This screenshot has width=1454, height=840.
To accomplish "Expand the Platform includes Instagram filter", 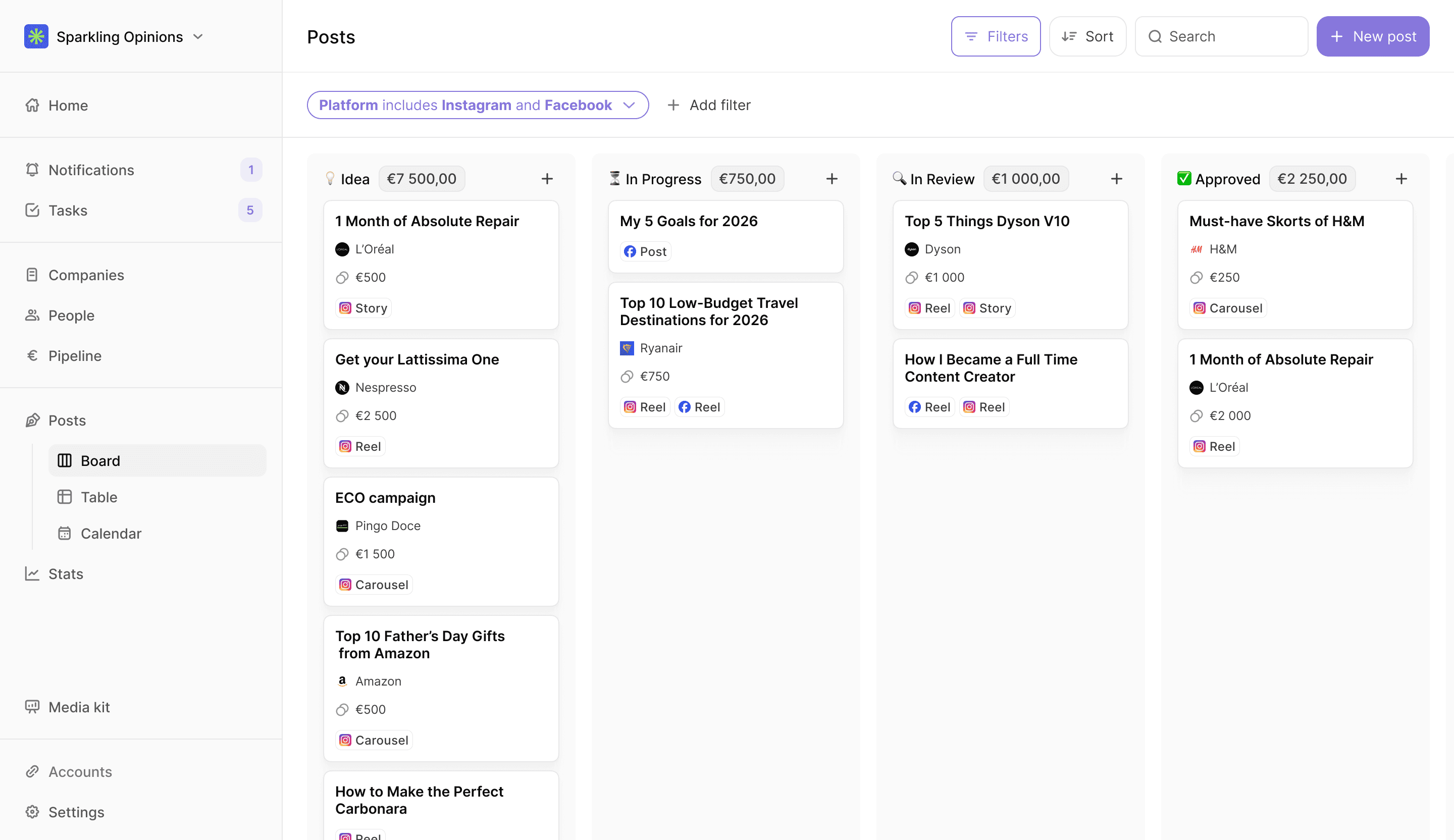I will (631, 105).
